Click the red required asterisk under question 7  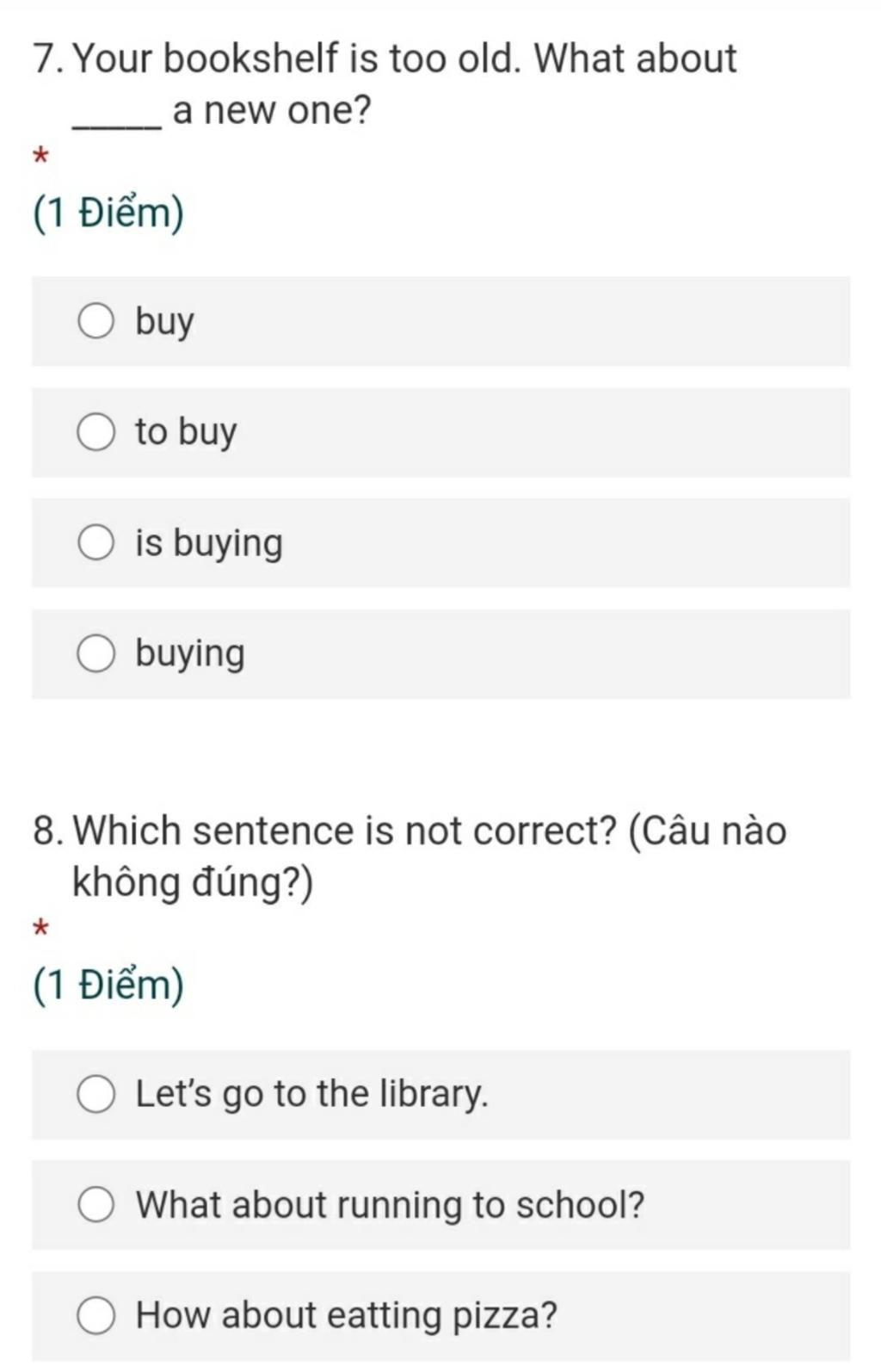(x=40, y=157)
